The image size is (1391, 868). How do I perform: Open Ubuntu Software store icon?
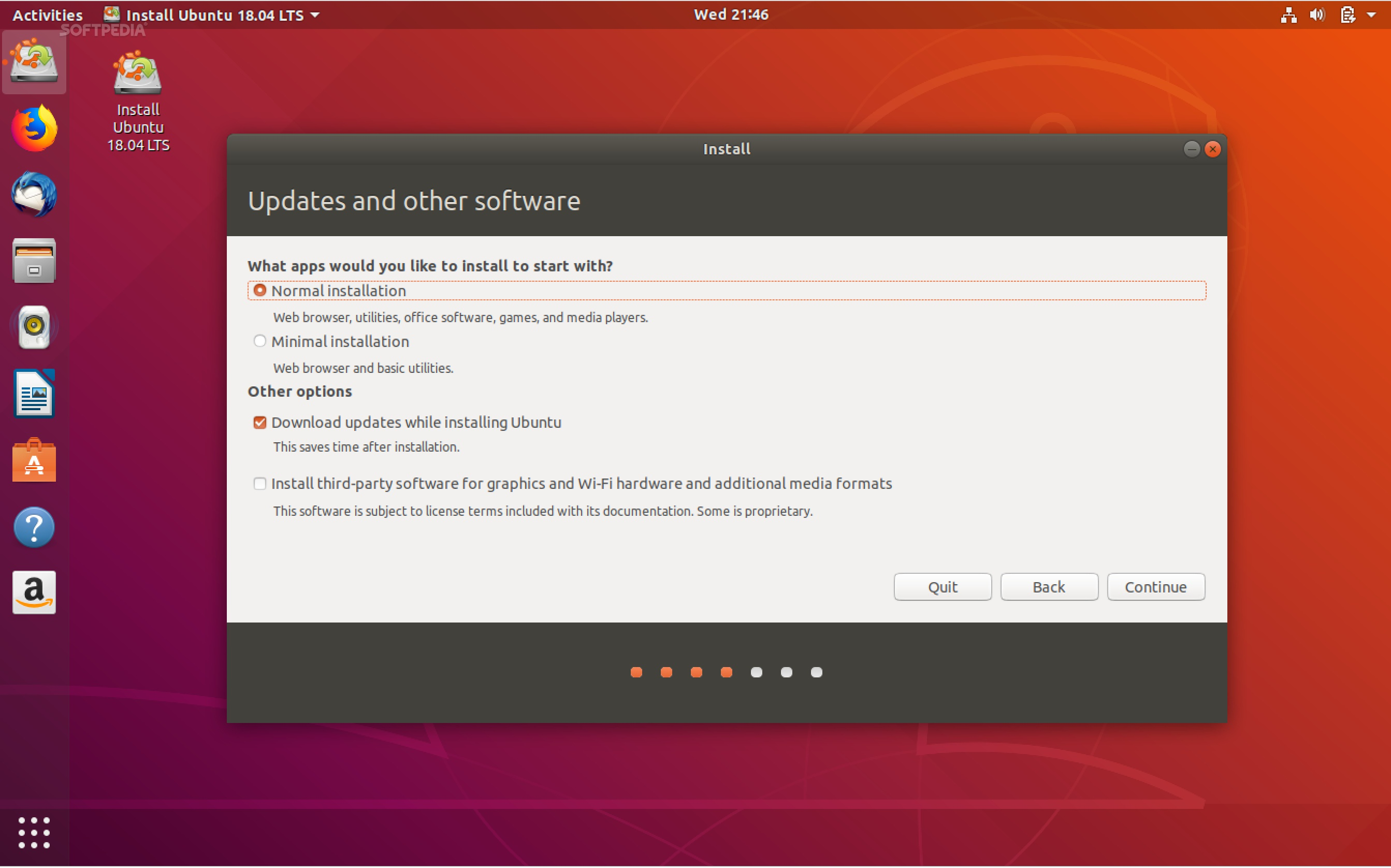34,460
